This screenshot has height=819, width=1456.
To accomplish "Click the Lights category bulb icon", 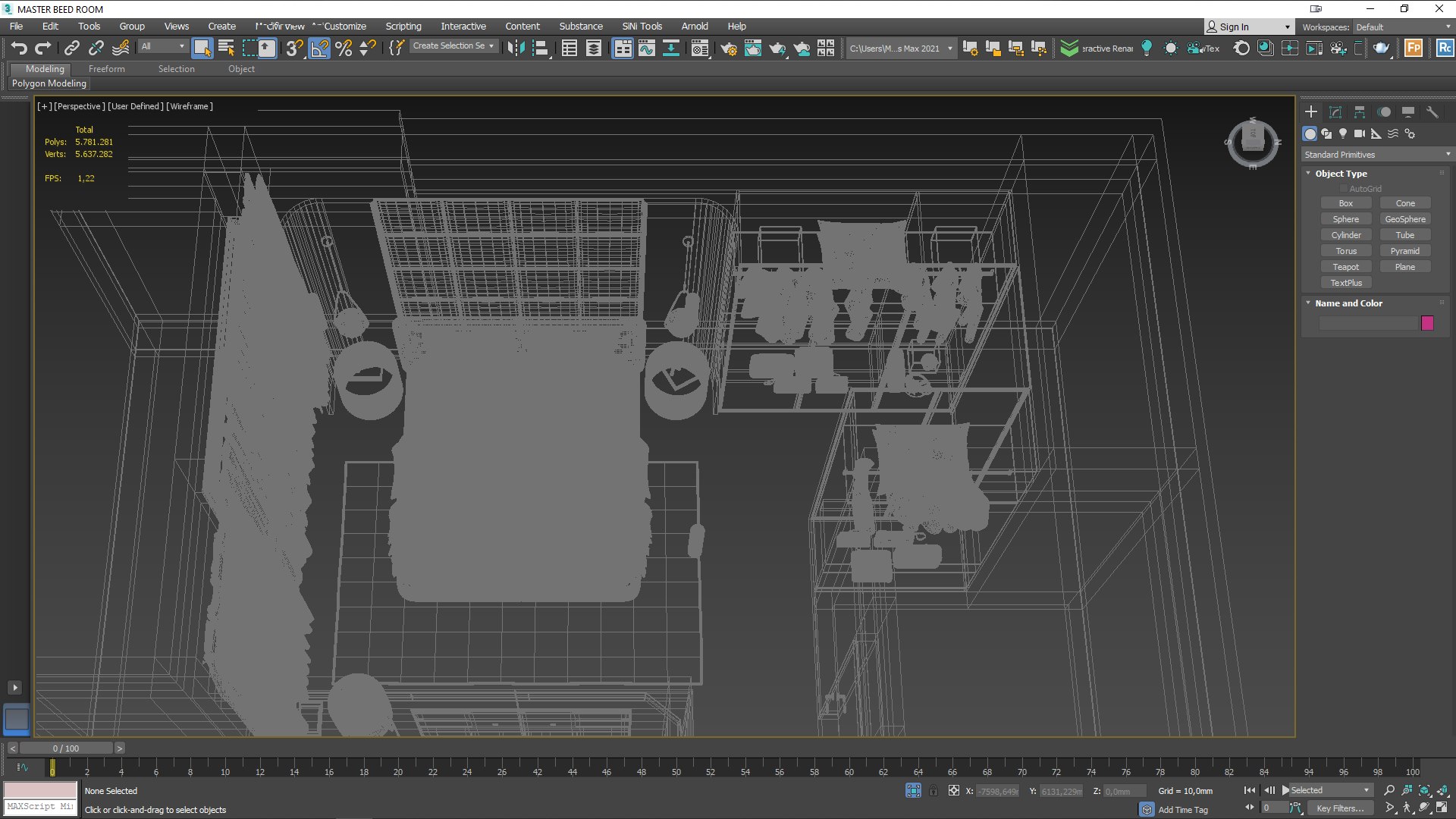I will (x=1343, y=133).
